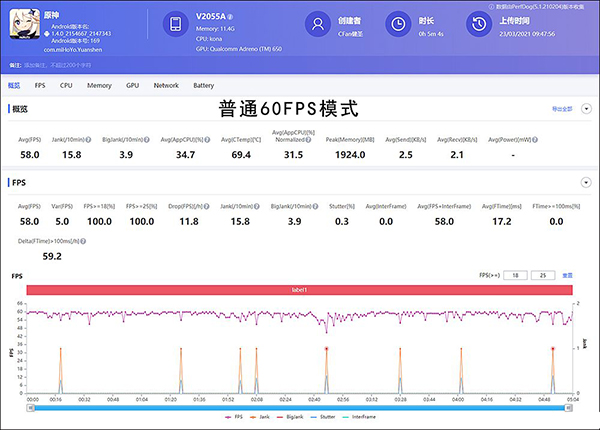The height and width of the screenshot is (430, 600).
Task: Click the creator user icon
Action: coord(318,24)
